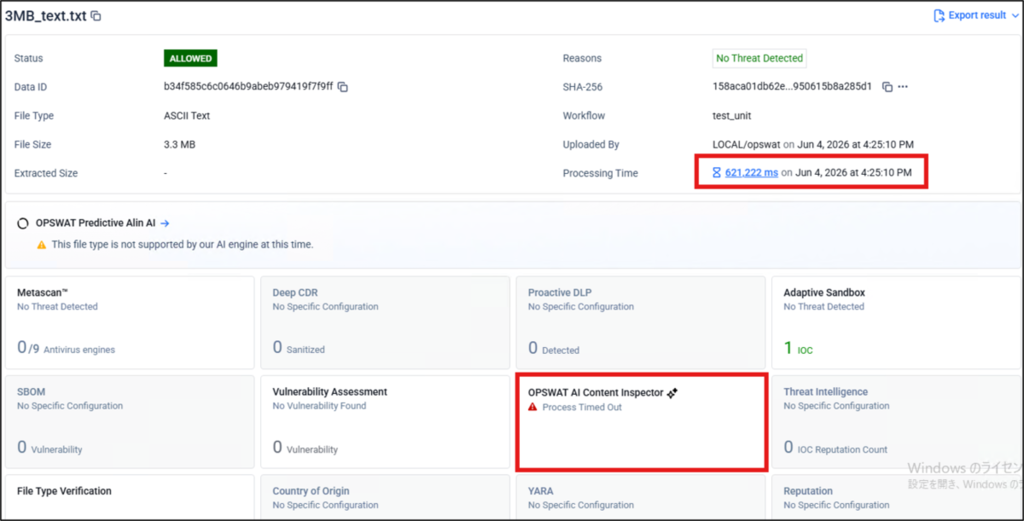Click the red Process Timed Out alert icon
This screenshot has height=521, width=1024.
532,407
